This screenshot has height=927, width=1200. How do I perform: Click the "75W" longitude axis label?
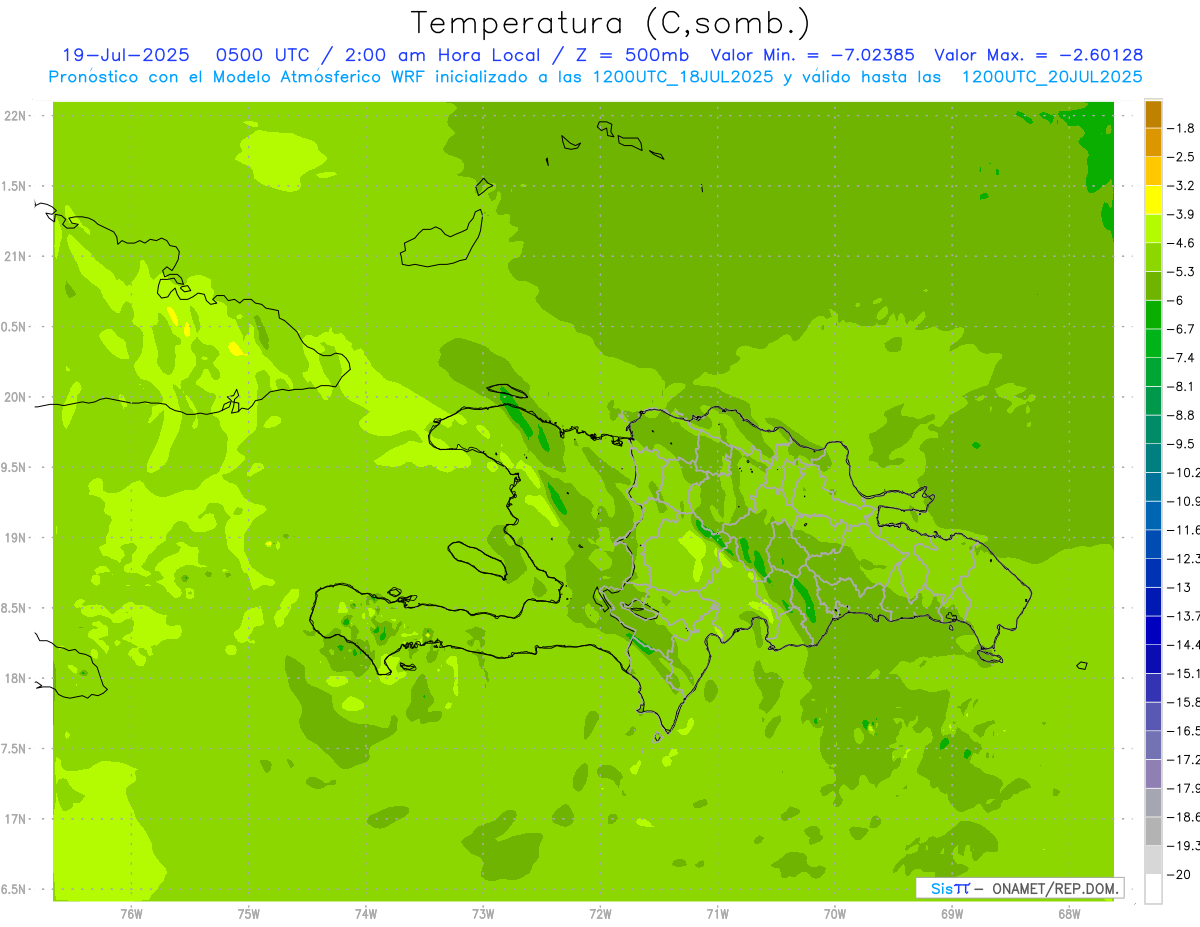(x=249, y=914)
